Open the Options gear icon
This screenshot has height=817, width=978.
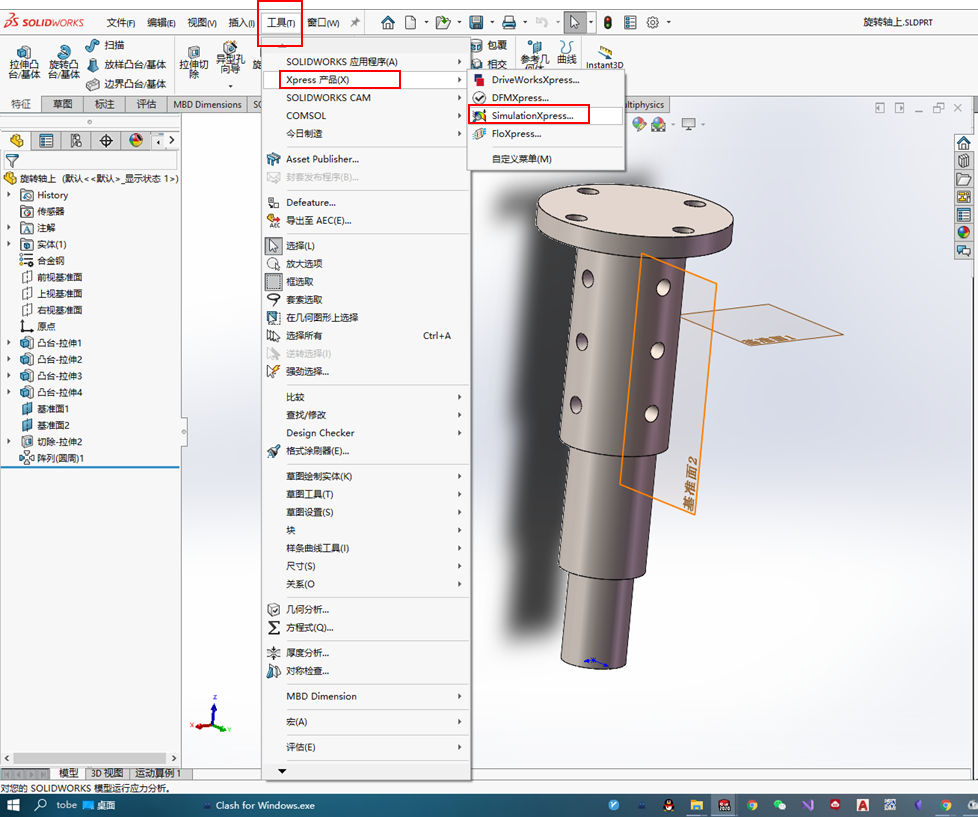652,23
